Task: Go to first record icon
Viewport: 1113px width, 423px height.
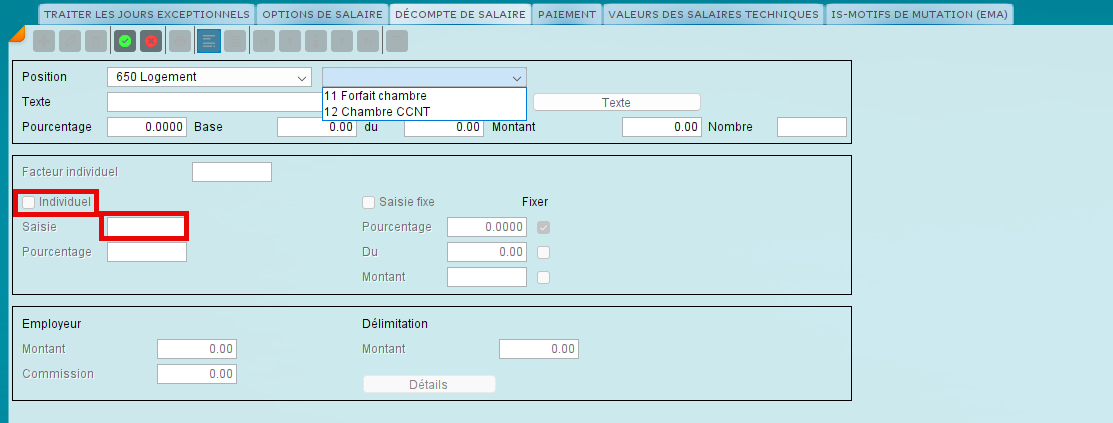Action: 264,41
